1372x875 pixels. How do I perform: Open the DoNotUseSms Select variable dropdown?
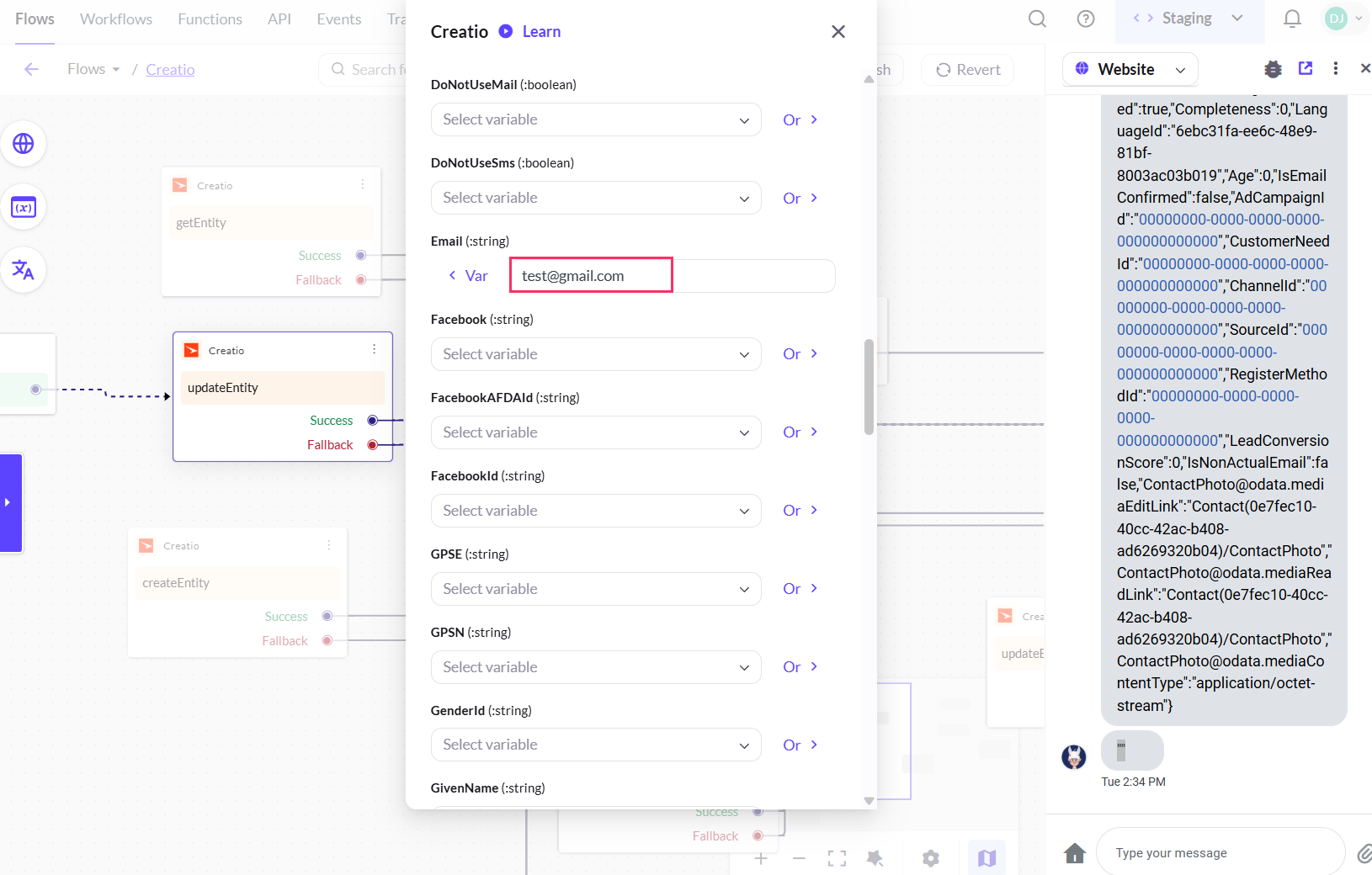(596, 198)
